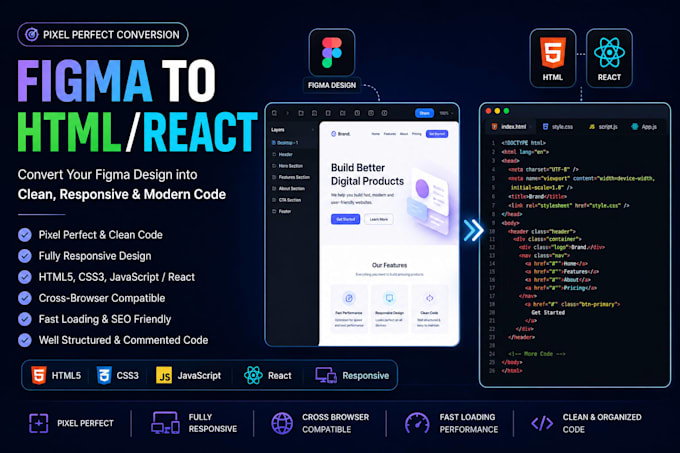This screenshot has width=680, height=453.
Task: Click the FIGMA DESIGN label
Action: [332, 85]
